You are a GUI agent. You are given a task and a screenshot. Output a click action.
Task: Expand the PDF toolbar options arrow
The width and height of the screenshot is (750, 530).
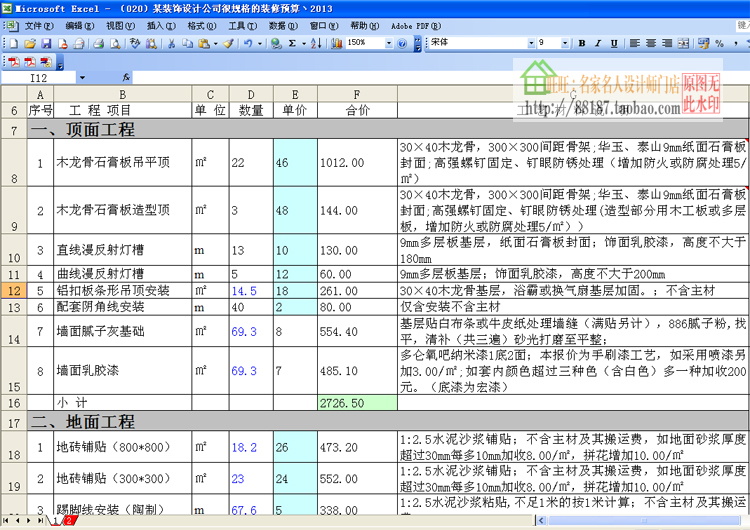click(60, 63)
